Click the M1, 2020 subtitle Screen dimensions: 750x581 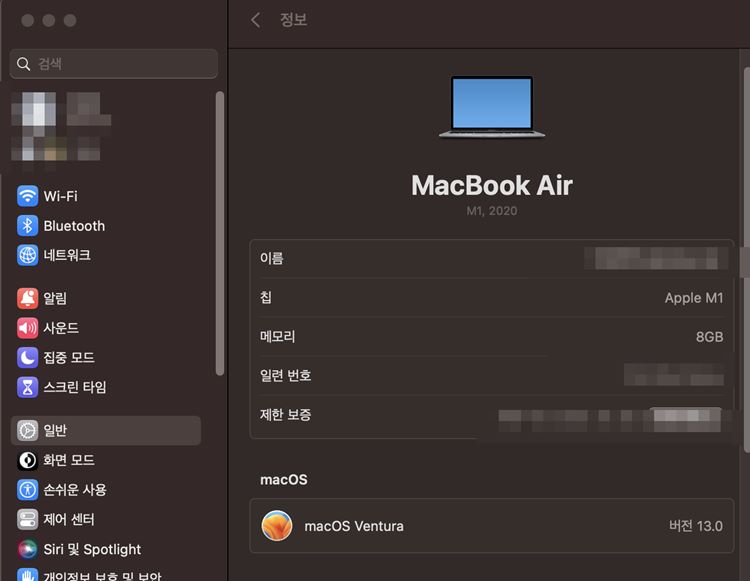click(x=492, y=211)
